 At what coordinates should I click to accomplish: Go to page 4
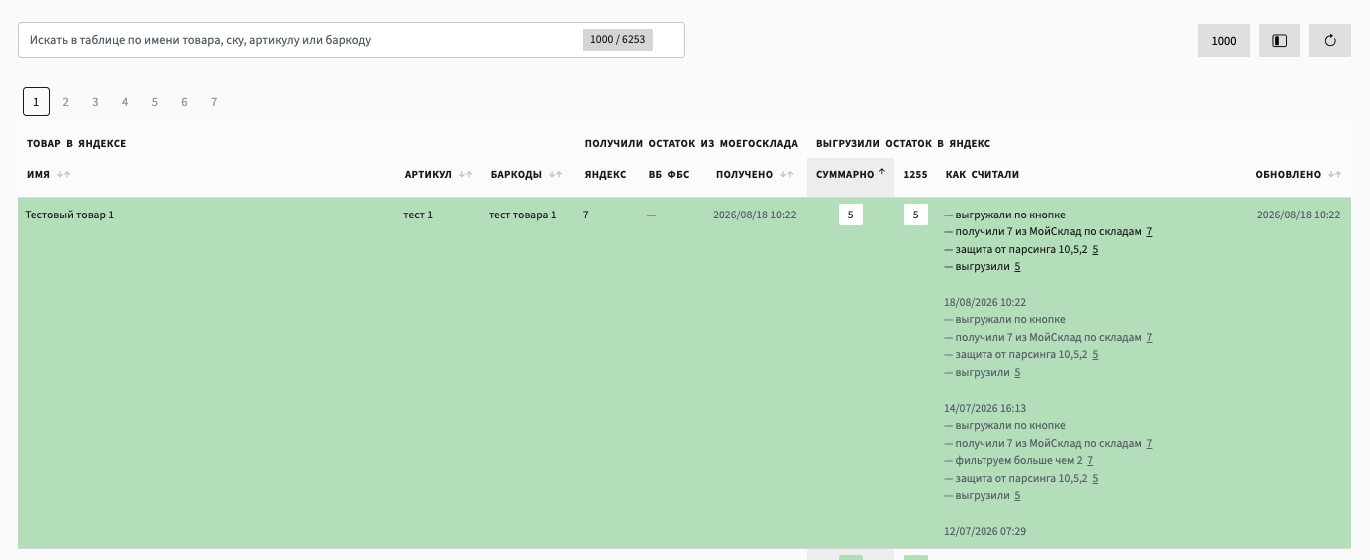click(125, 102)
